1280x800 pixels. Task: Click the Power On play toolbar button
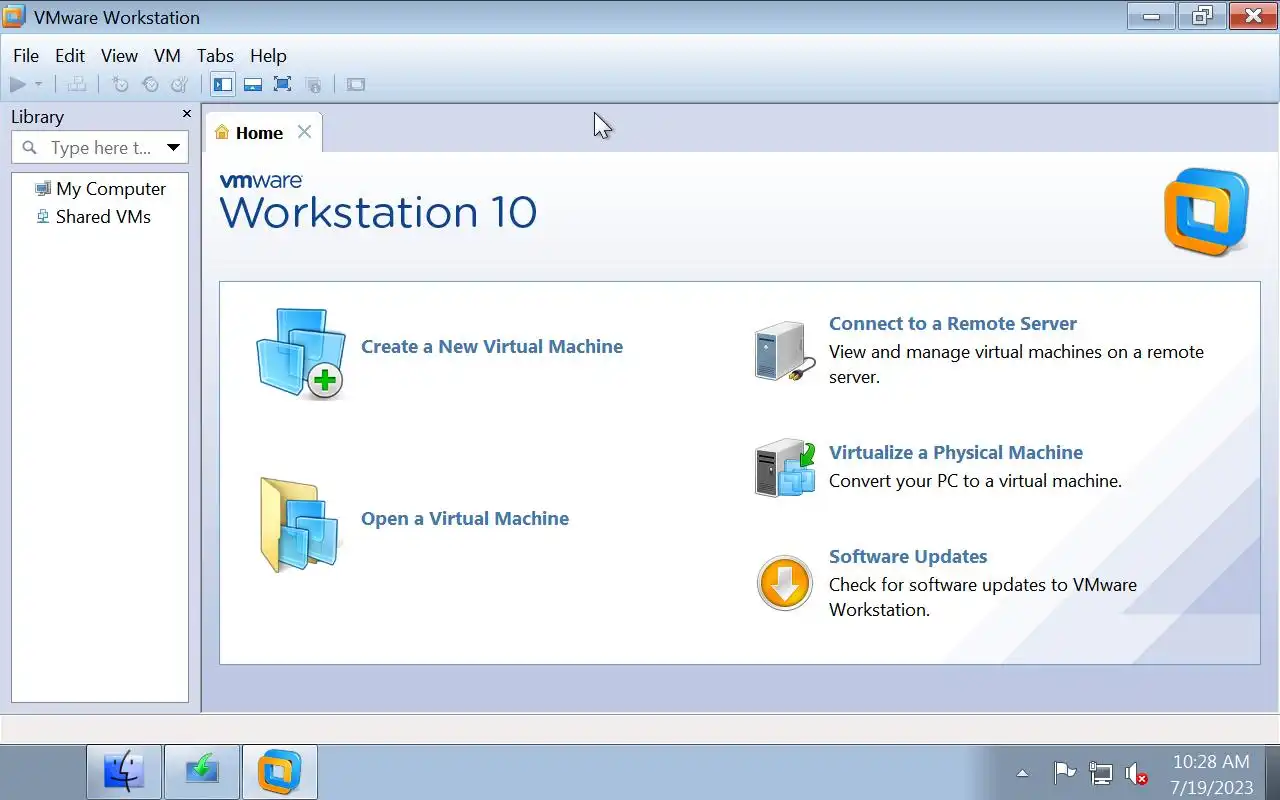tap(18, 85)
